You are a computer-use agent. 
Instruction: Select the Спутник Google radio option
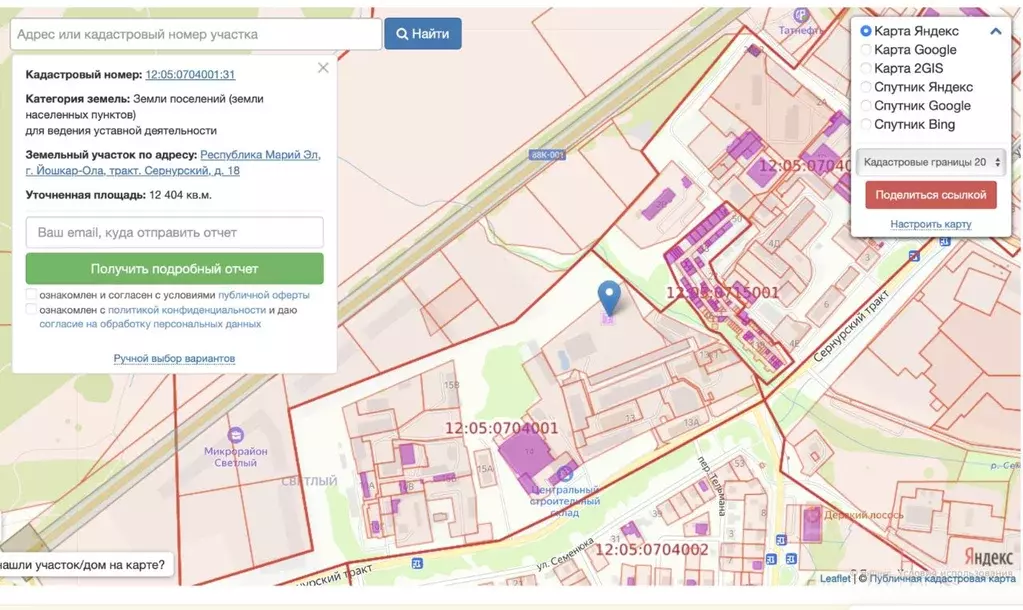[866, 106]
